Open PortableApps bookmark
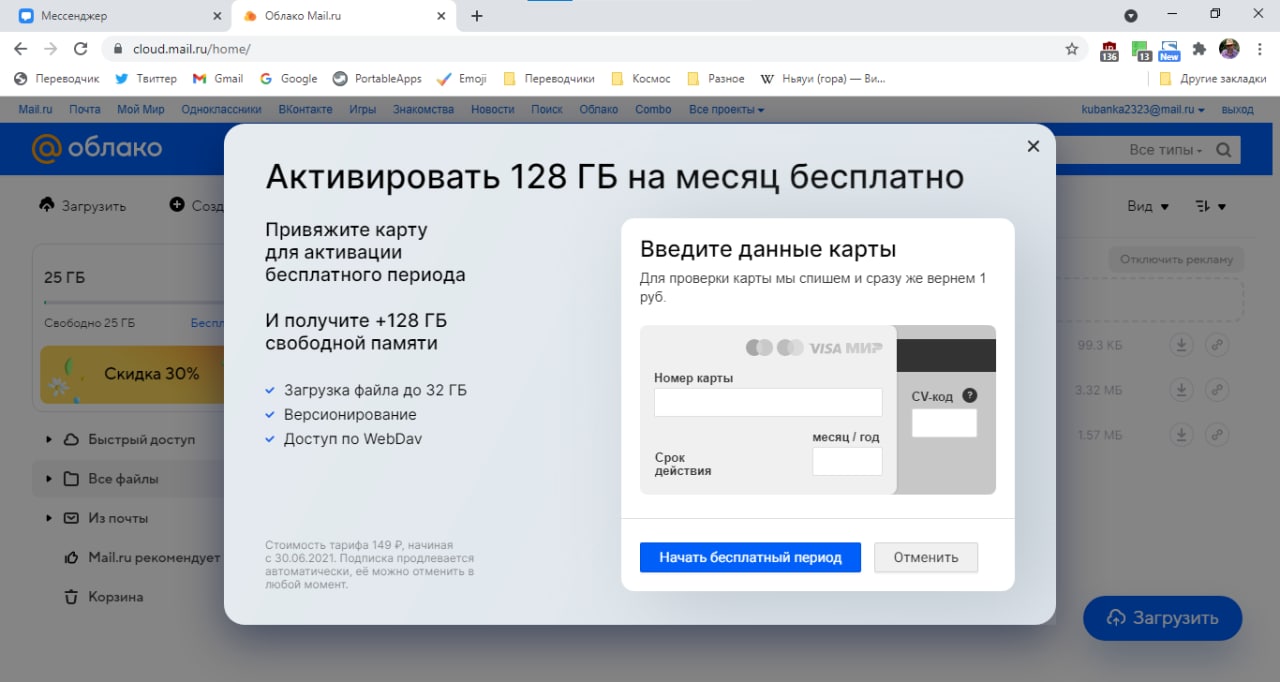Image resolution: width=1280 pixels, height=682 pixels. (377, 78)
